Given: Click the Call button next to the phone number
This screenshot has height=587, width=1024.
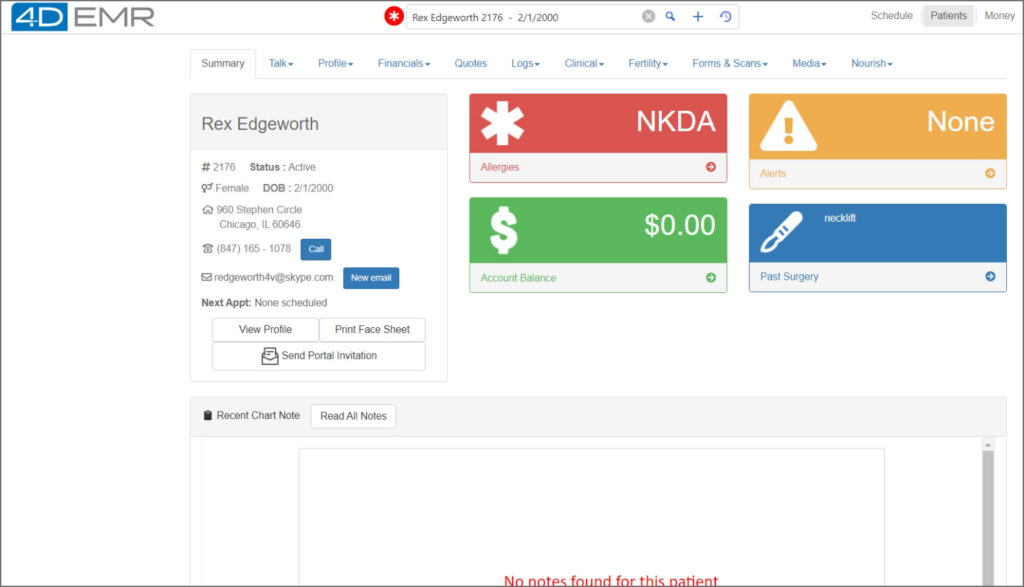Looking at the screenshot, I should point(315,249).
